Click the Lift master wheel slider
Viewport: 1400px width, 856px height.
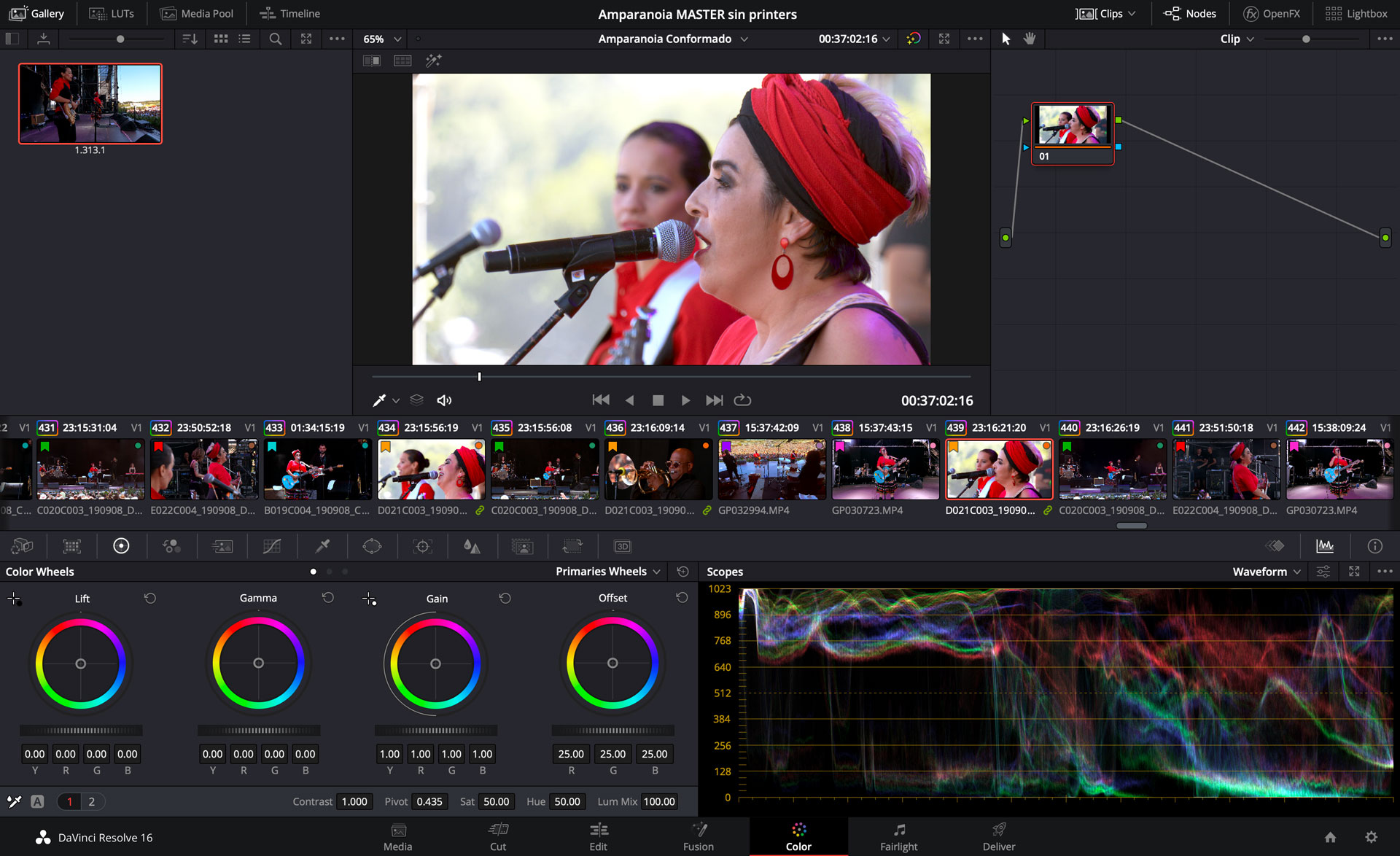pos(81,730)
